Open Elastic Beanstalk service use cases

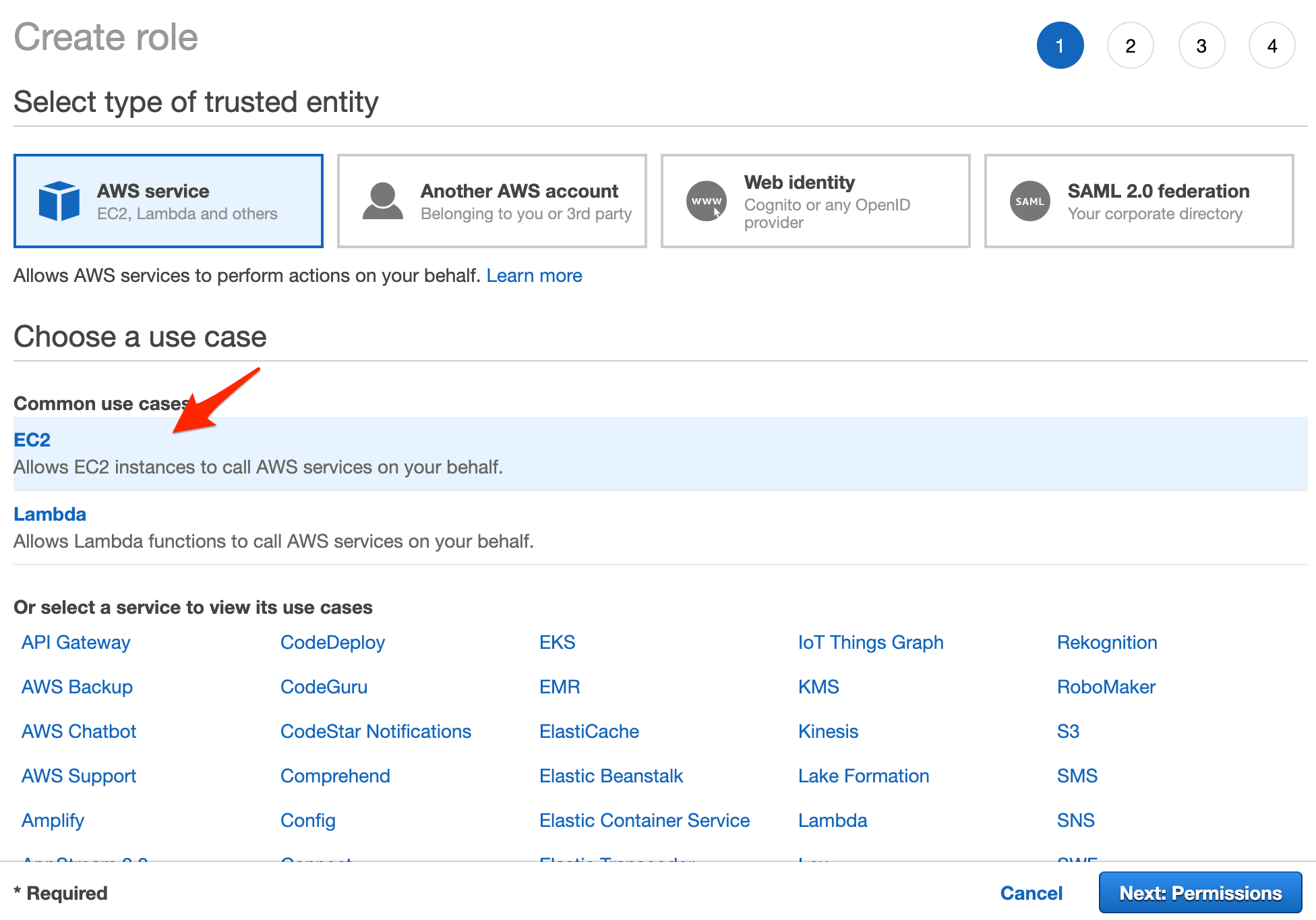(611, 776)
